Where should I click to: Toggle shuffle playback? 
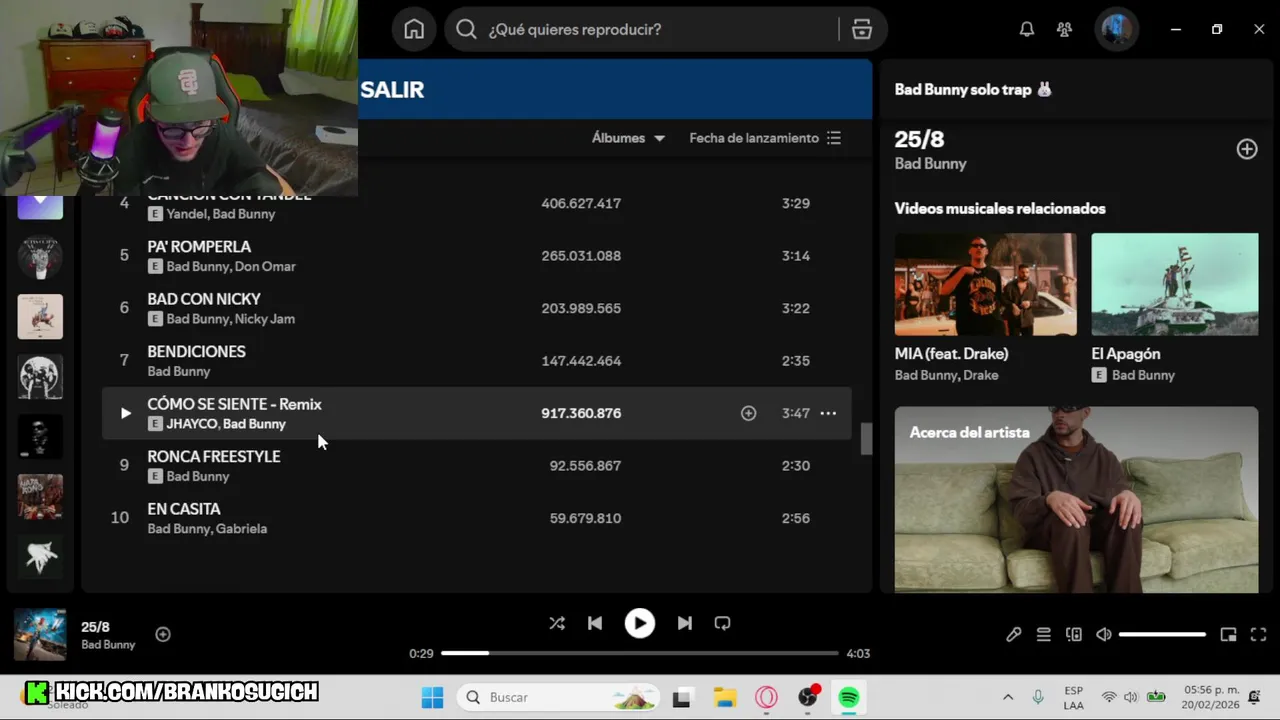(557, 623)
